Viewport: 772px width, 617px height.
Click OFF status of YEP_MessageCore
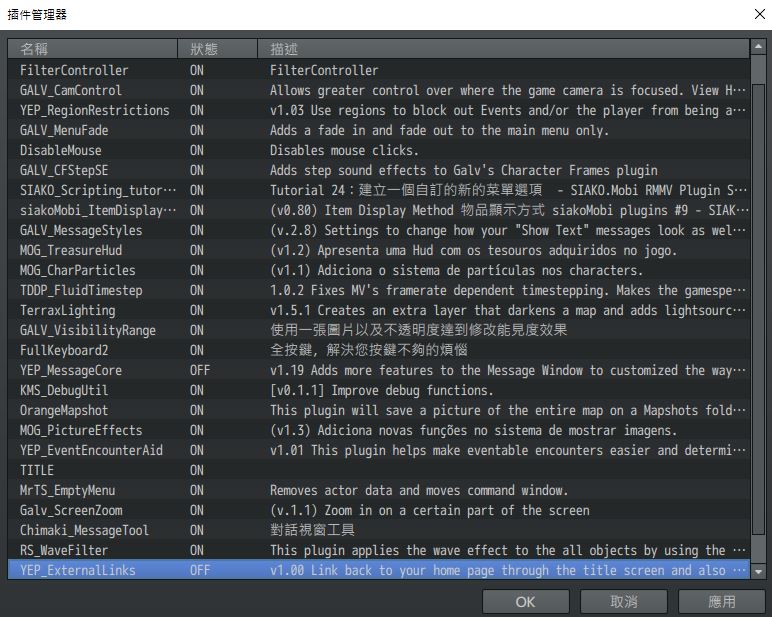(200, 370)
